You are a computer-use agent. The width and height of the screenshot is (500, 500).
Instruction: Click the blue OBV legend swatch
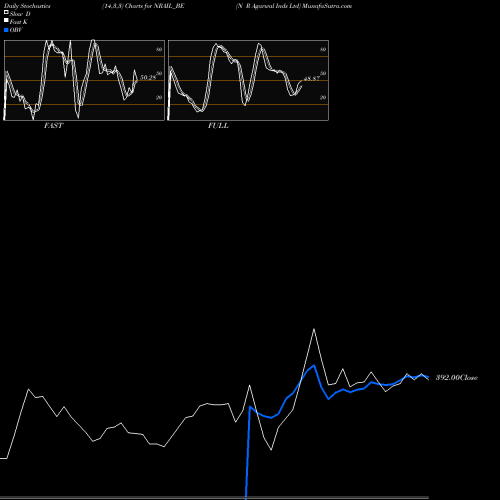point(6,30)
